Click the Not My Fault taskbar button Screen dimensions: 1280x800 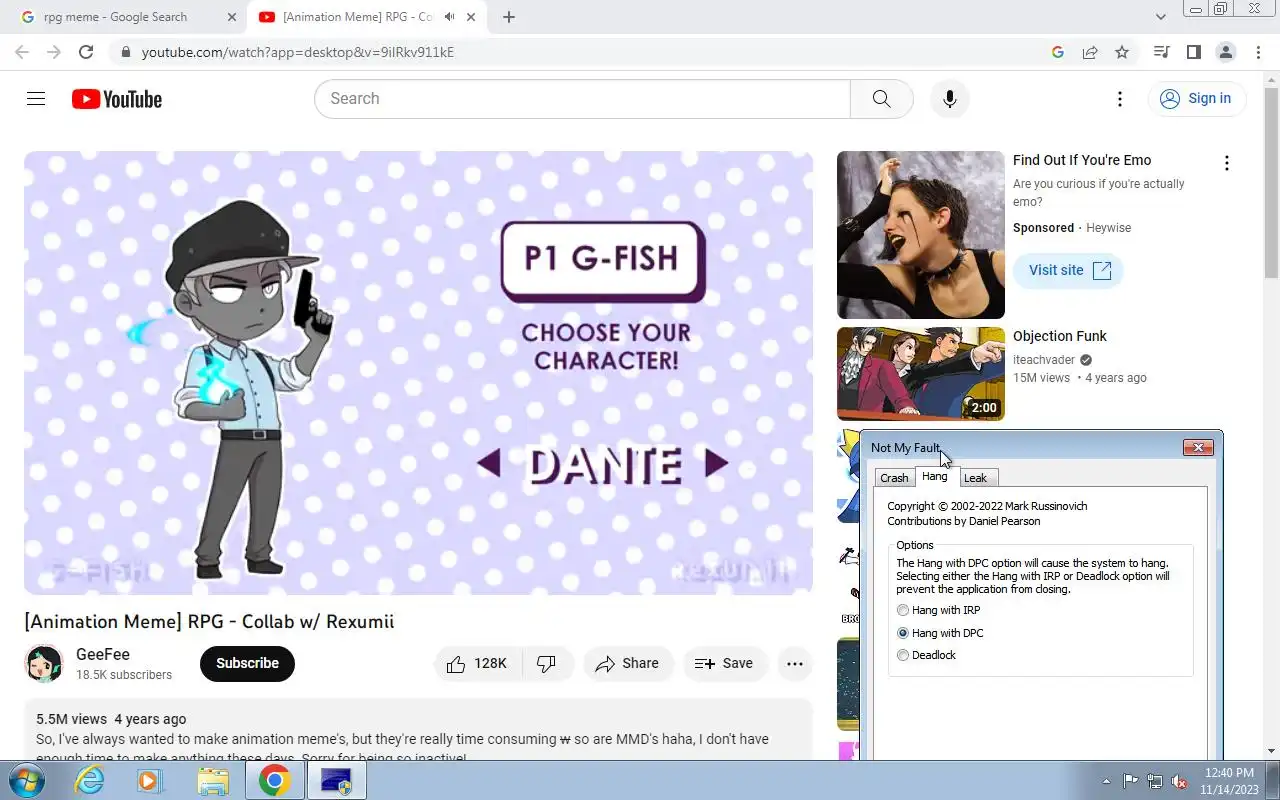(336, 781)
